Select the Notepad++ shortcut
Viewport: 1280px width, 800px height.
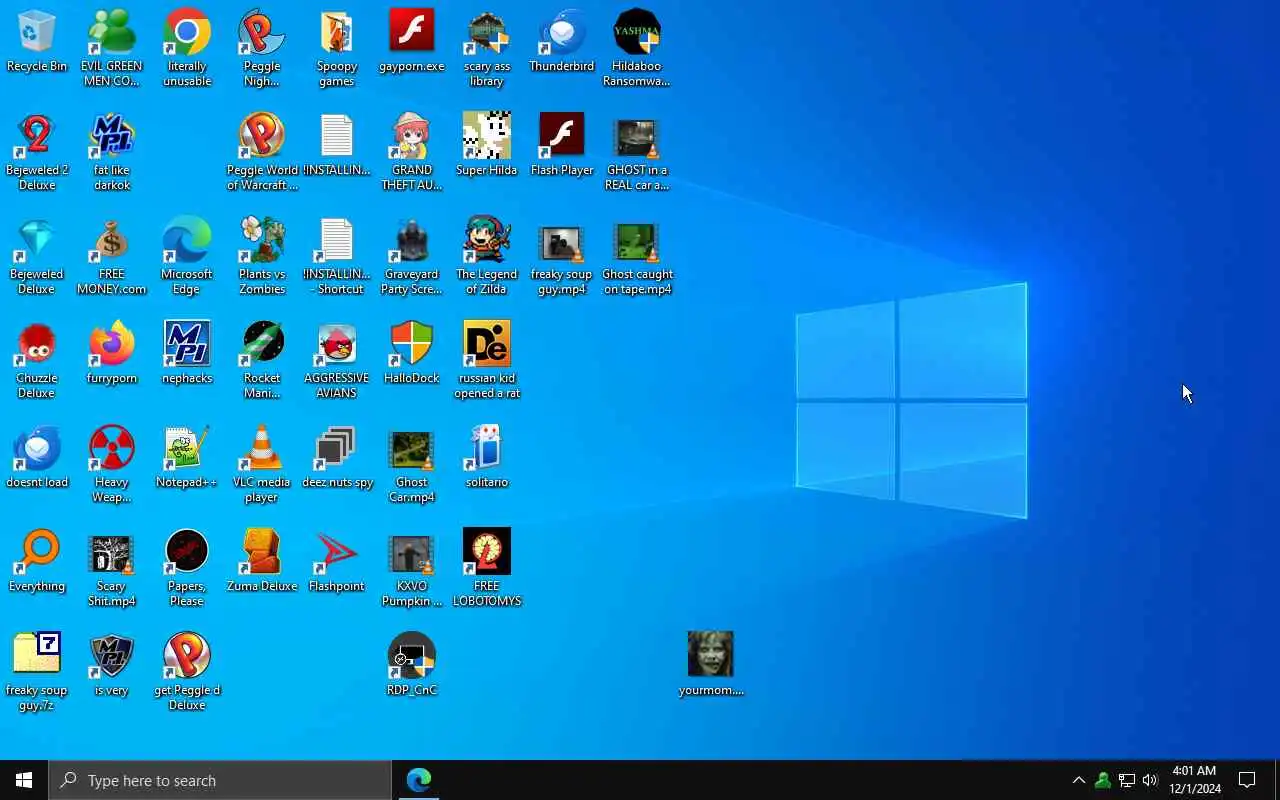pyautogui.click(x=187, y=449)
